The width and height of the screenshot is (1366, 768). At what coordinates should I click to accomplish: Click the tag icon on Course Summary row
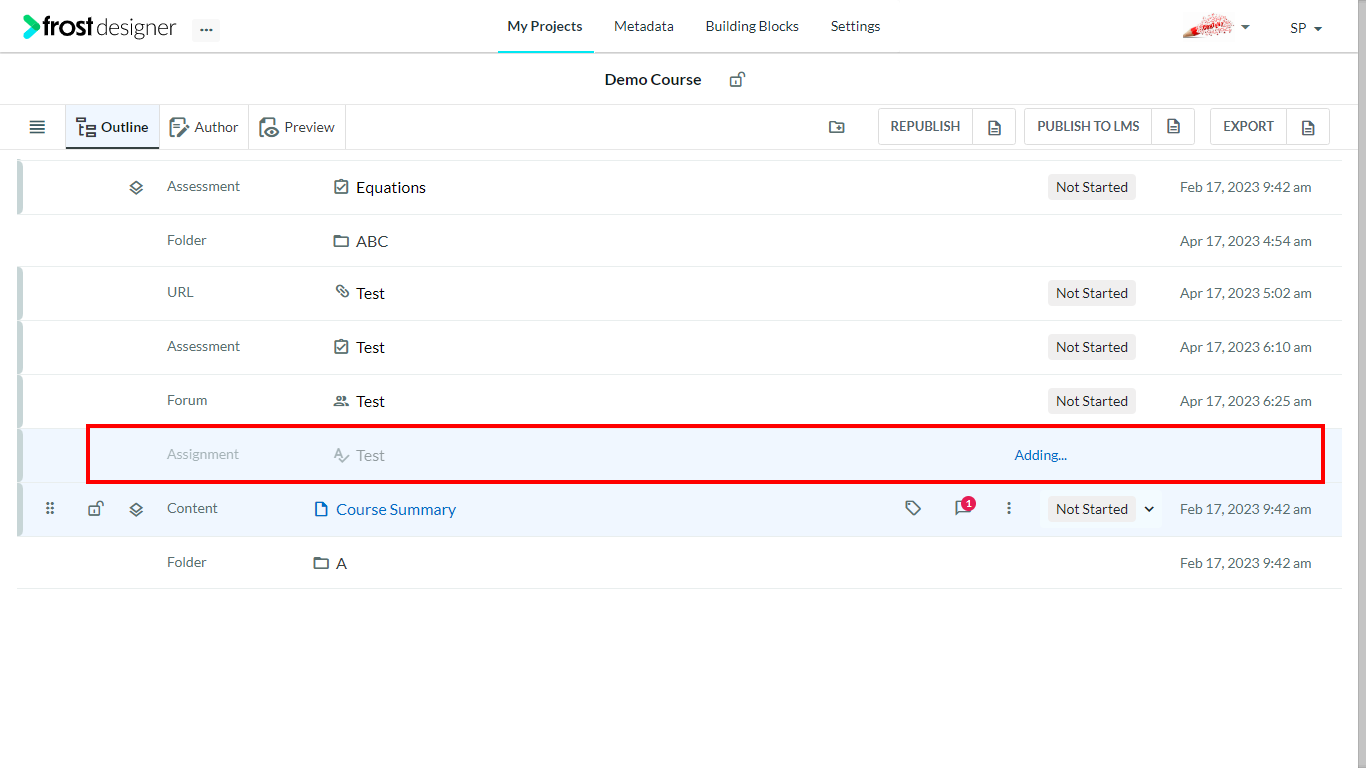point(913,509)
